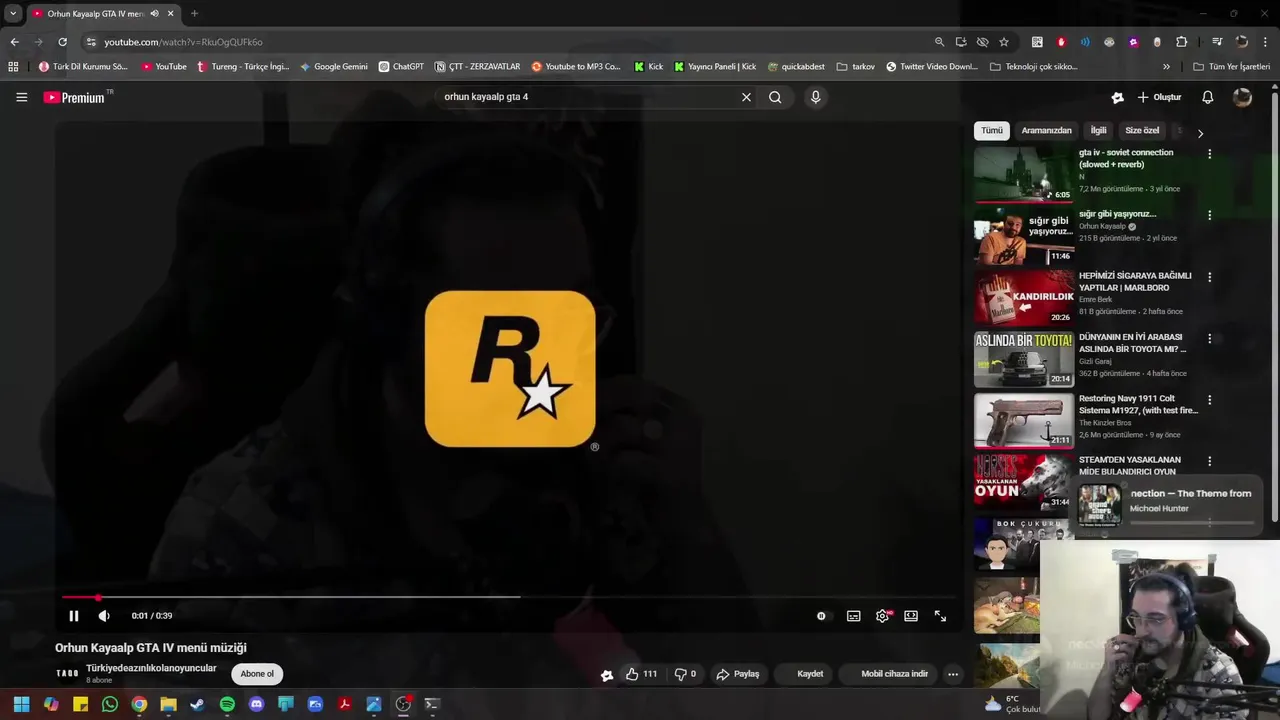The height and width of the screenshot is (720, 1280).
Task: Bookmark this page with star icon
Action: click(x=1004, y=42)
